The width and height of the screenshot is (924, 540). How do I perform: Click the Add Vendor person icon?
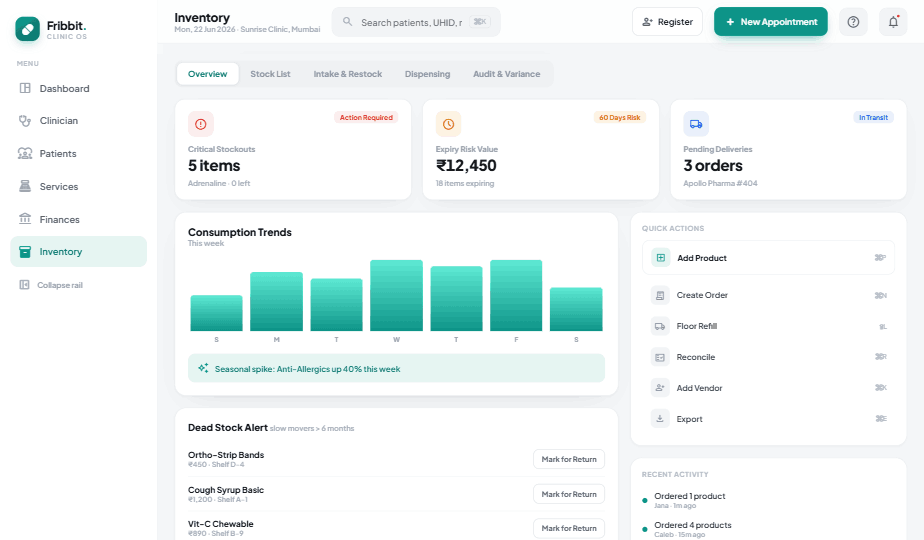660,388
